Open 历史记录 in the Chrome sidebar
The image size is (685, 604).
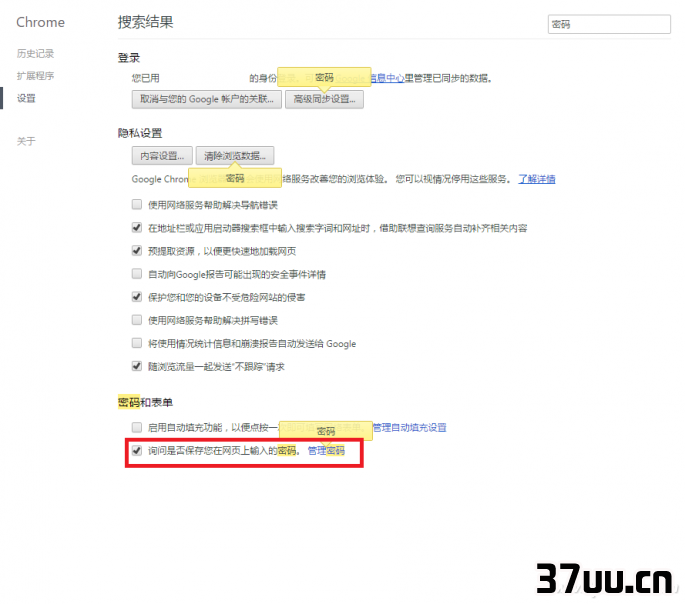point(35,53)
